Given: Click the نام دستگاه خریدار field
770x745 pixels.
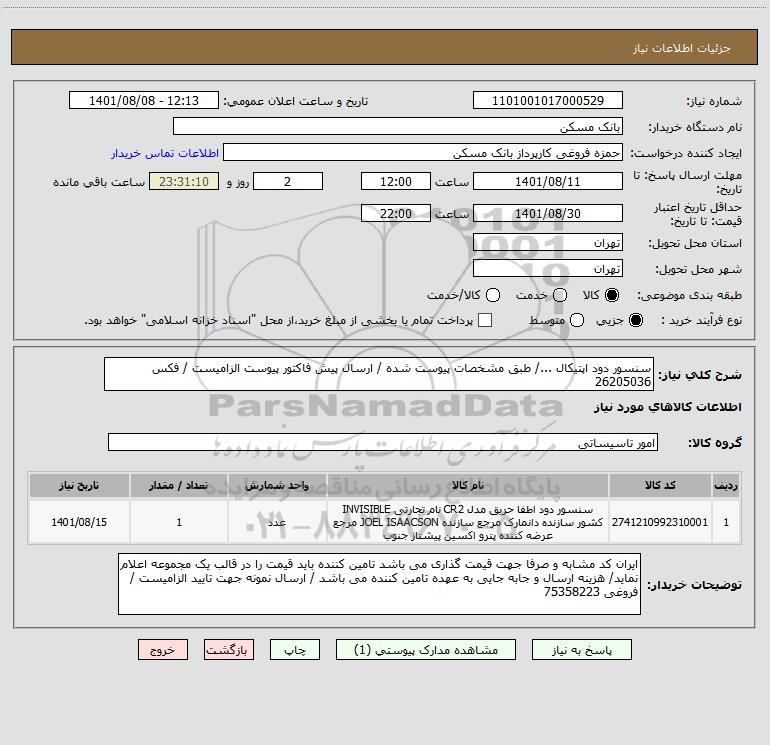Looking at the screenshot, I should (x=398, y=126).
